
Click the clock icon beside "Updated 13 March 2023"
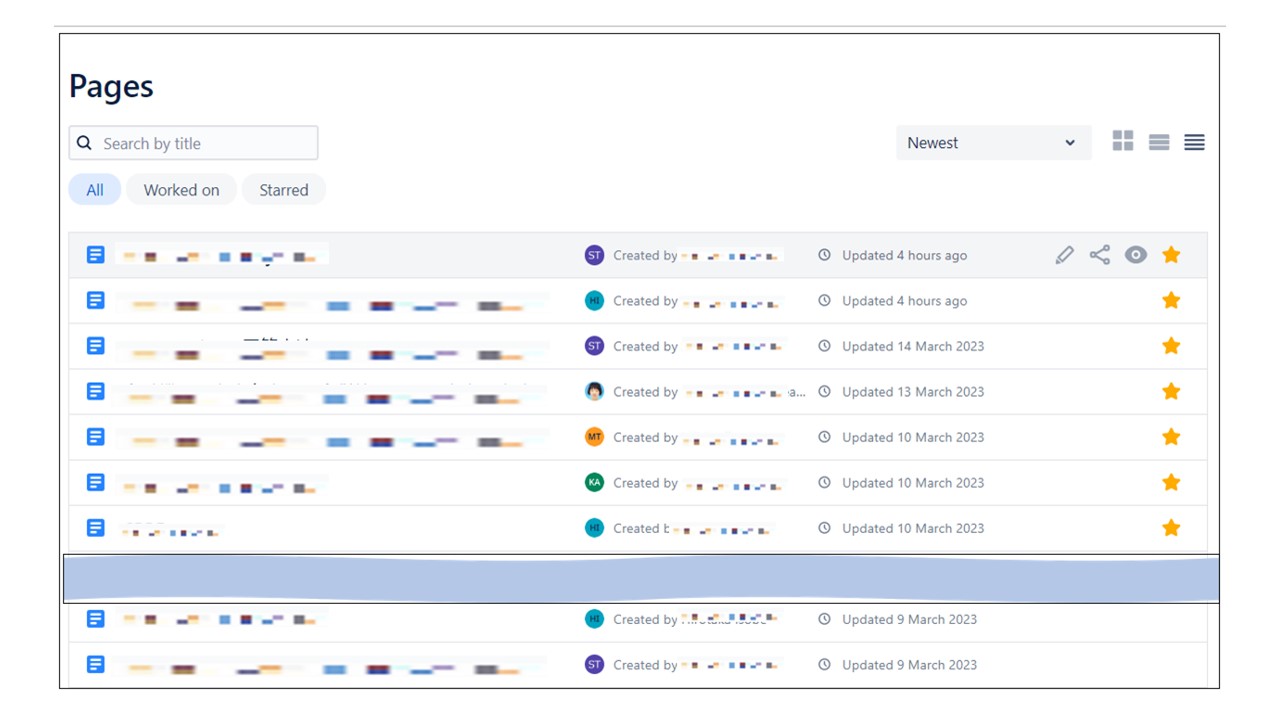click(825, 392)
